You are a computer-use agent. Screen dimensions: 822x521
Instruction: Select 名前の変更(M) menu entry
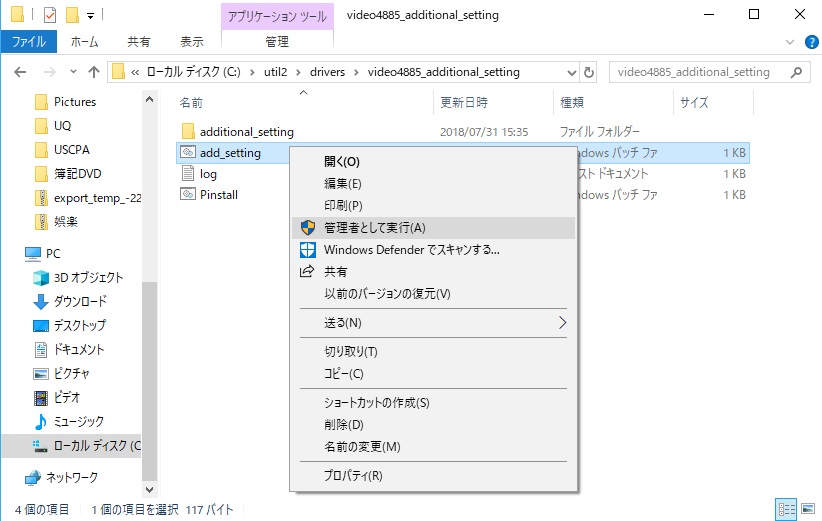[x=433, y=447]
